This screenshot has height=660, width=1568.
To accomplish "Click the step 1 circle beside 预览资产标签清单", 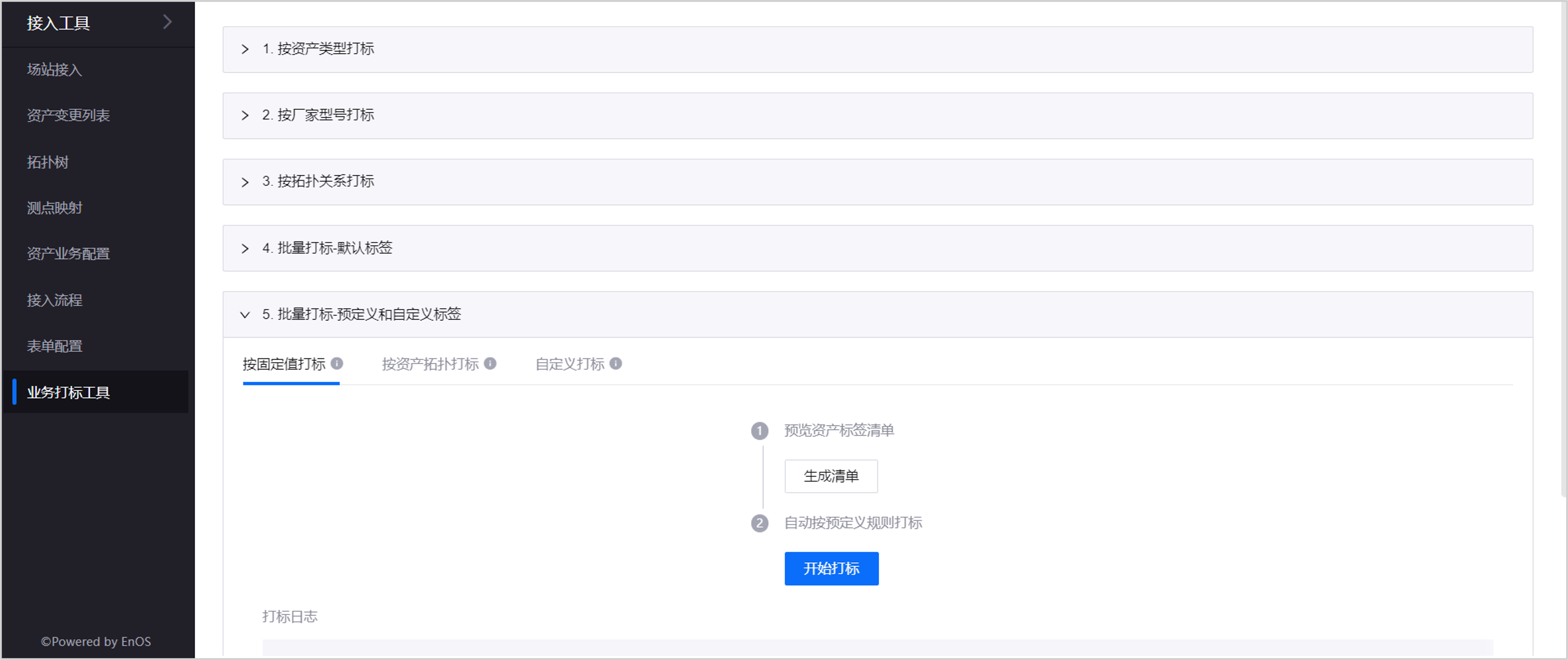I will pyautogui.click(x=760, y=431).
